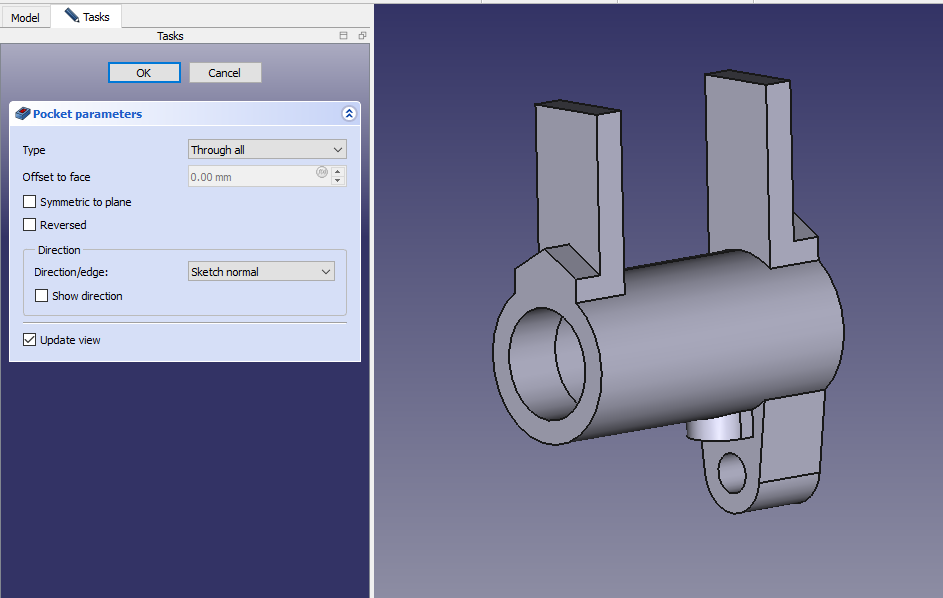Open the Type dropdown
This screenshot has width=943, height=598.
(x=267, y=150)
